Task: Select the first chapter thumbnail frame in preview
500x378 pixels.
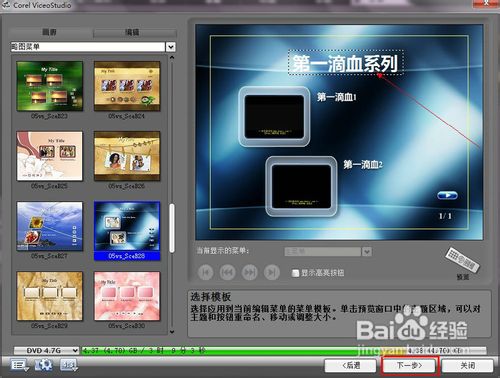Action: click(274, 116)
